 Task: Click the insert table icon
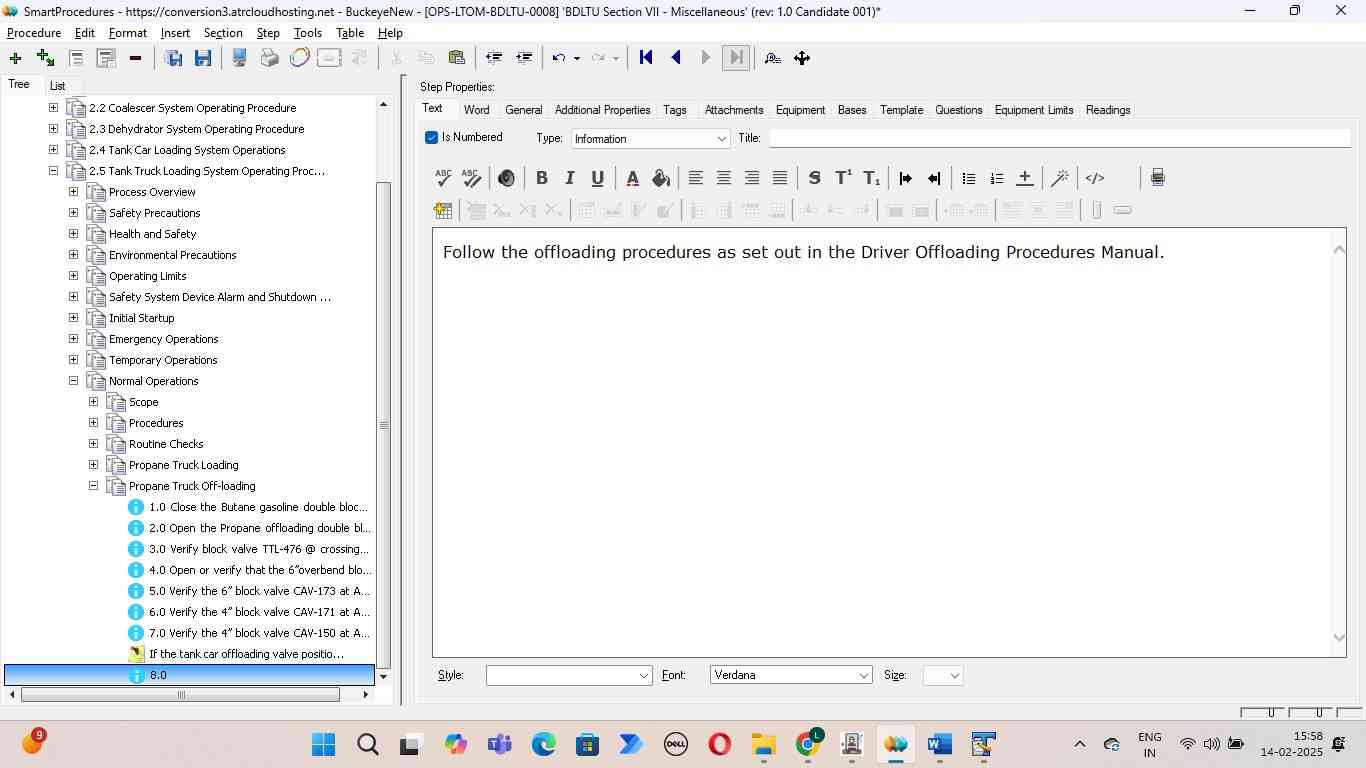tap(443, 210)
